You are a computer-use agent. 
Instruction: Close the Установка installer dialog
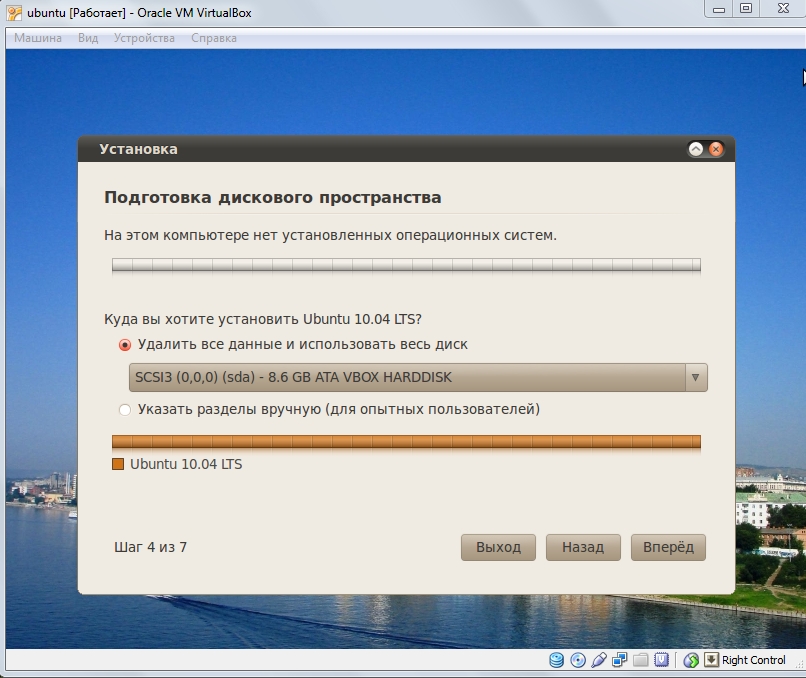pyautogui.click(x=716, y=149)
